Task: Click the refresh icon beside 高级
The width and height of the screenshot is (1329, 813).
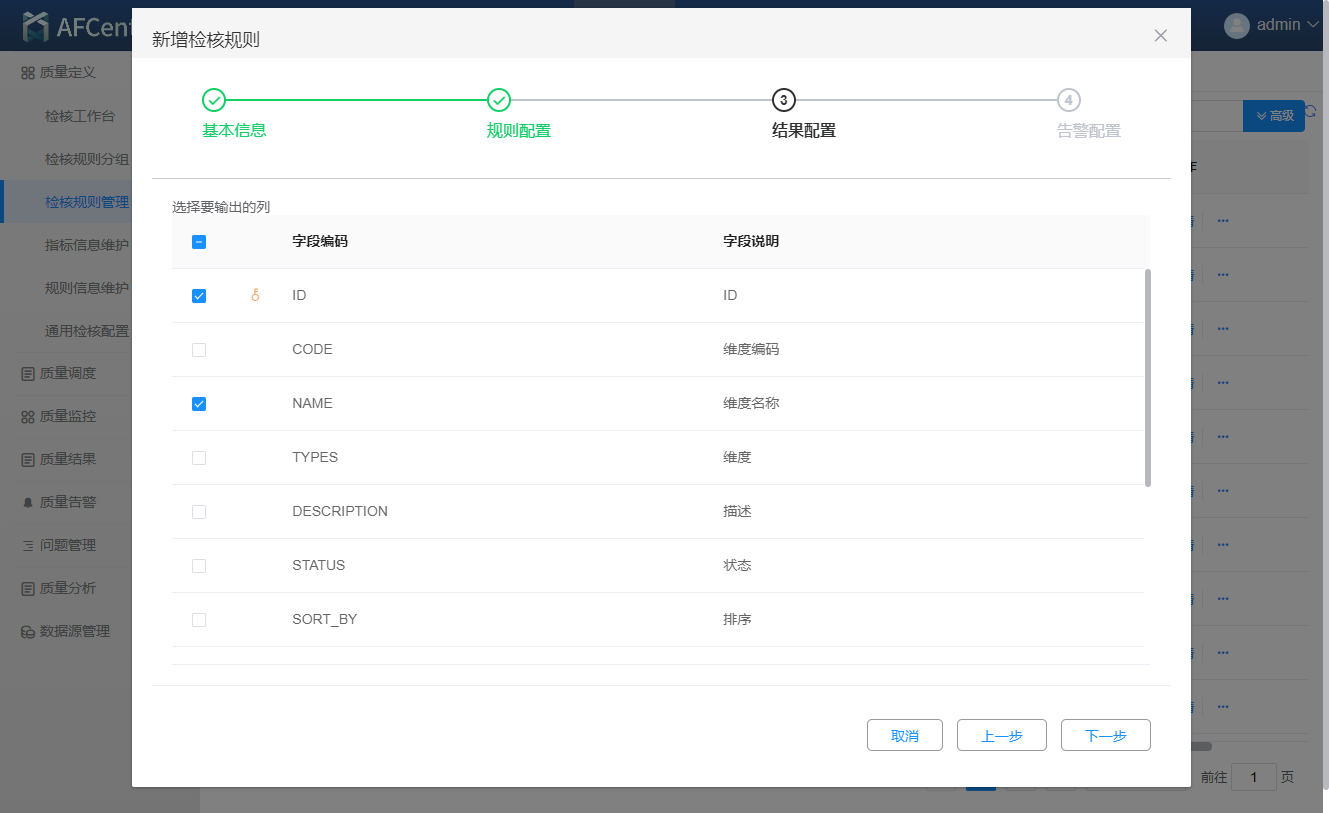Action: click(x=1311, y=112)
